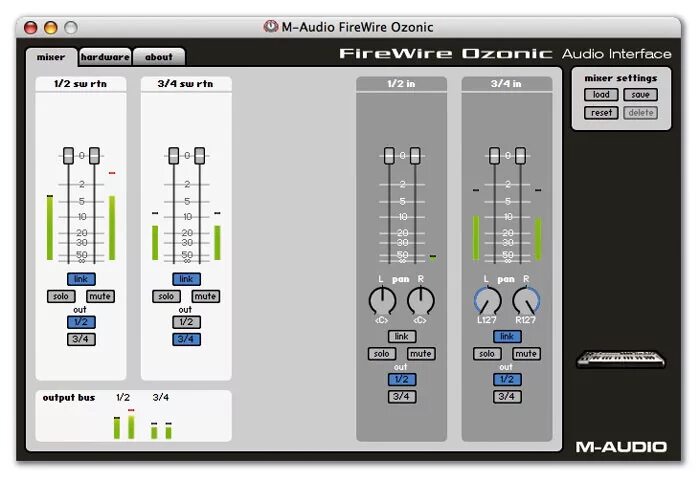Click the R127 pan knob of 3/4 in

[526, 301]
